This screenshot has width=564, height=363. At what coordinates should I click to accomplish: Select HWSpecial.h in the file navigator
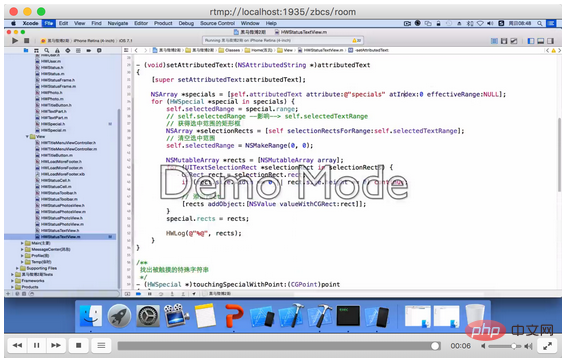[53, 124]
